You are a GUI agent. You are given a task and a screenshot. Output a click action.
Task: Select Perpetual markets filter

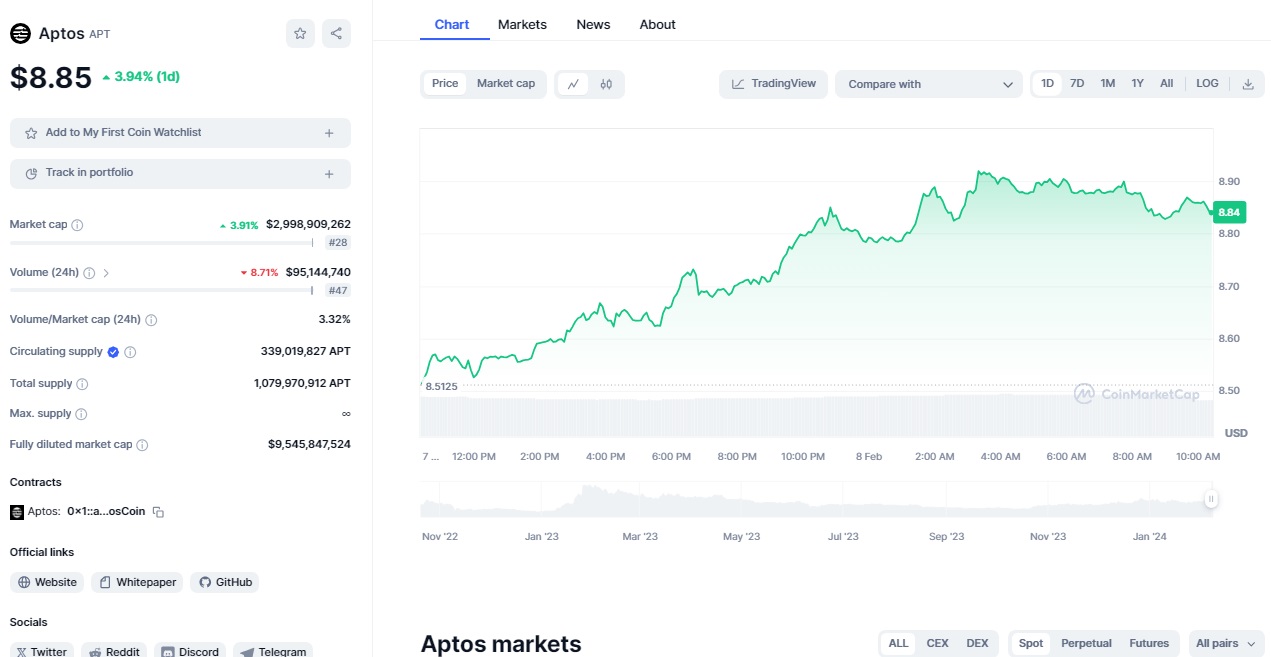pos(1087,644)
